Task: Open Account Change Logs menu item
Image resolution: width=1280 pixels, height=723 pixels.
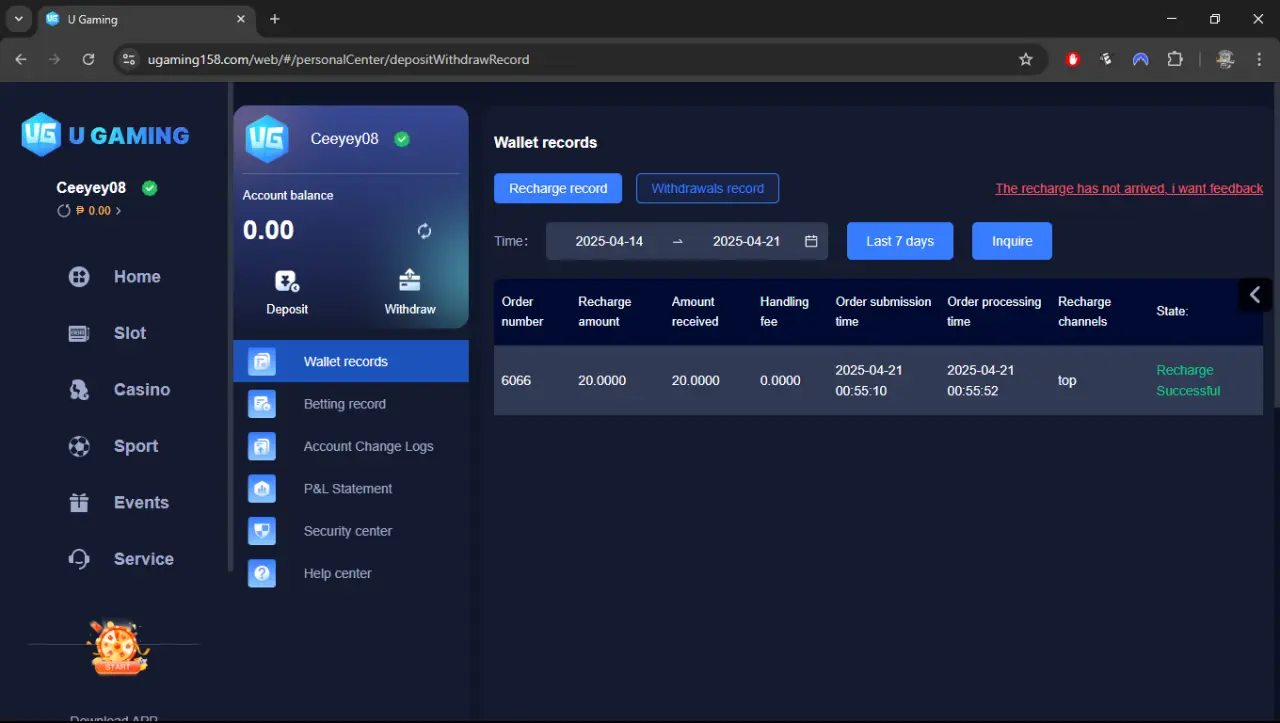Action: pos(351,446)
